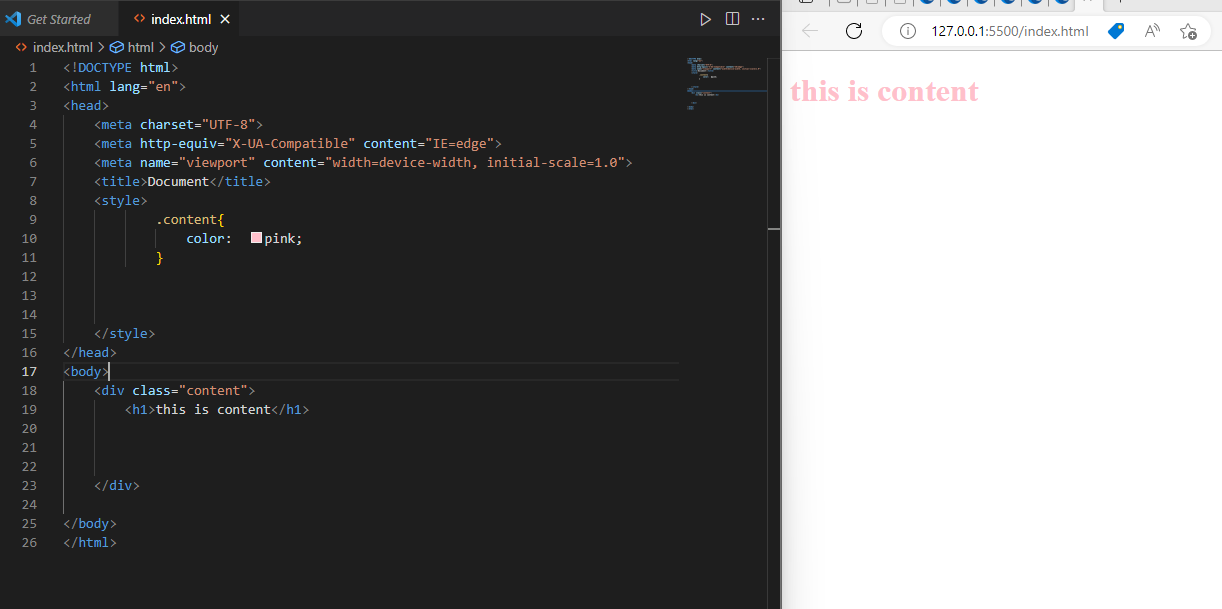Click the 'this is content' heading in browser

(884, 91)
